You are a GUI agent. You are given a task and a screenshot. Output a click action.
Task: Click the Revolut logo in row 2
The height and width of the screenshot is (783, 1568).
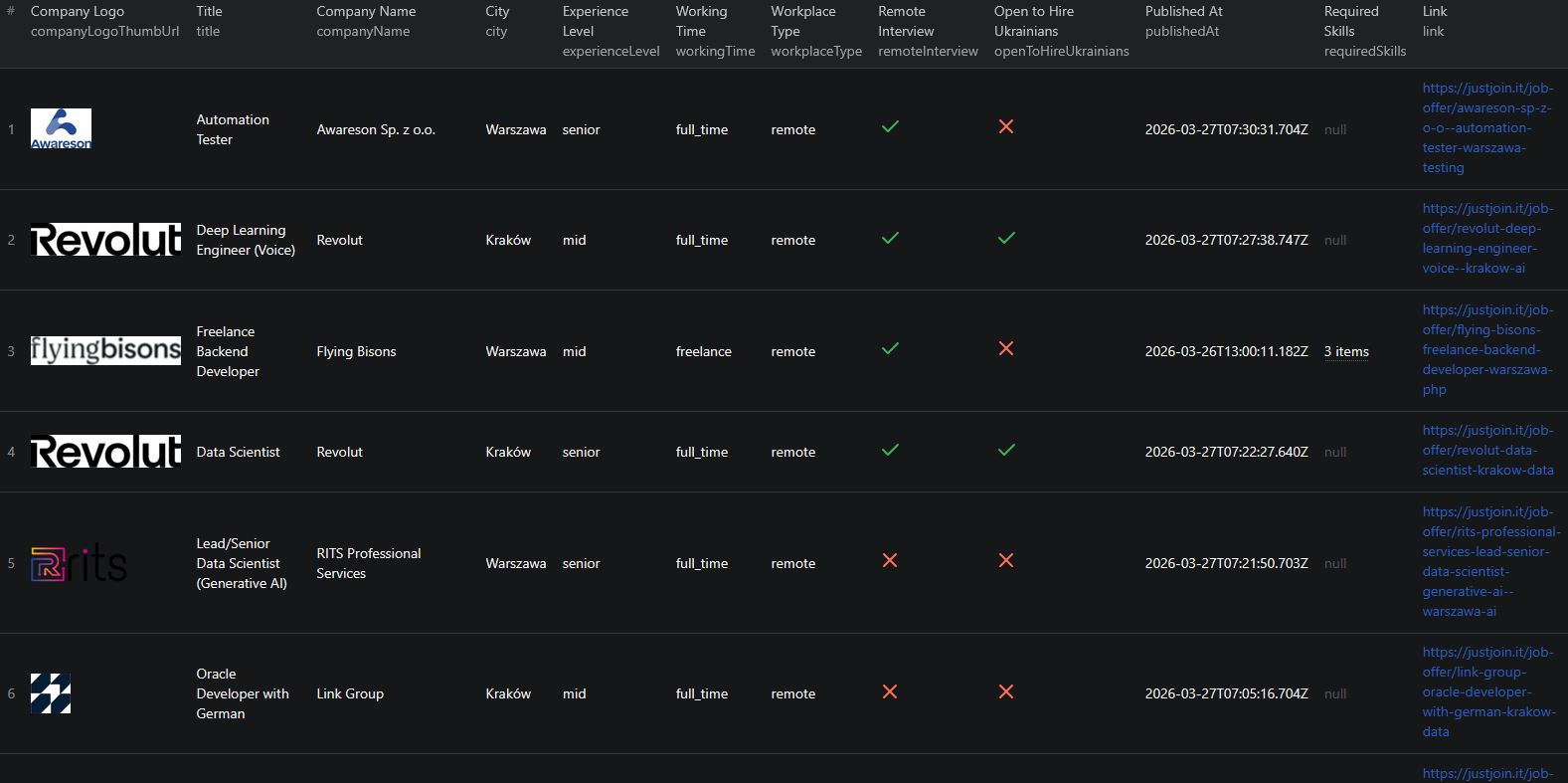tap(105, 240)
